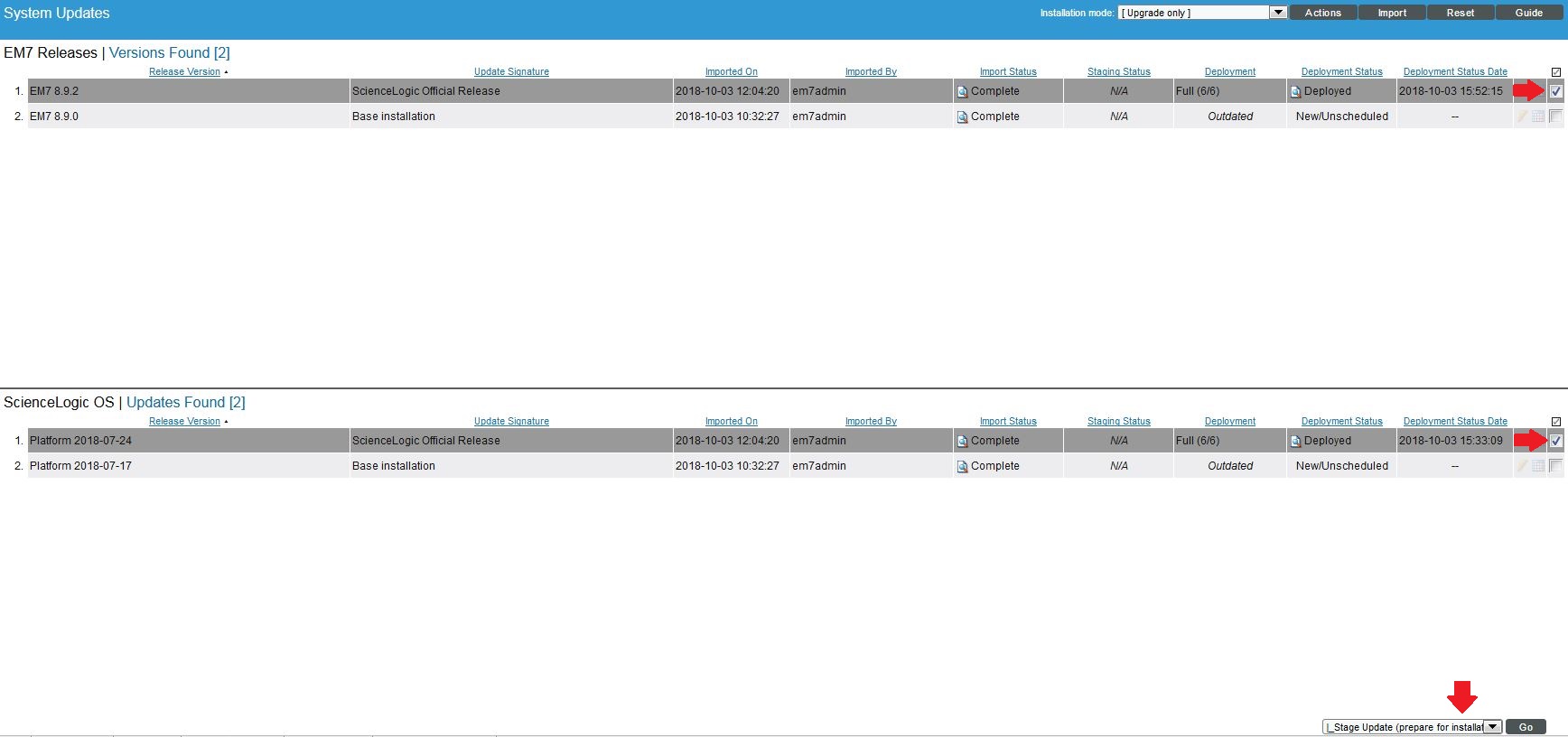Open import log icon for EM7 8.9.2

(x=962, y=92)
